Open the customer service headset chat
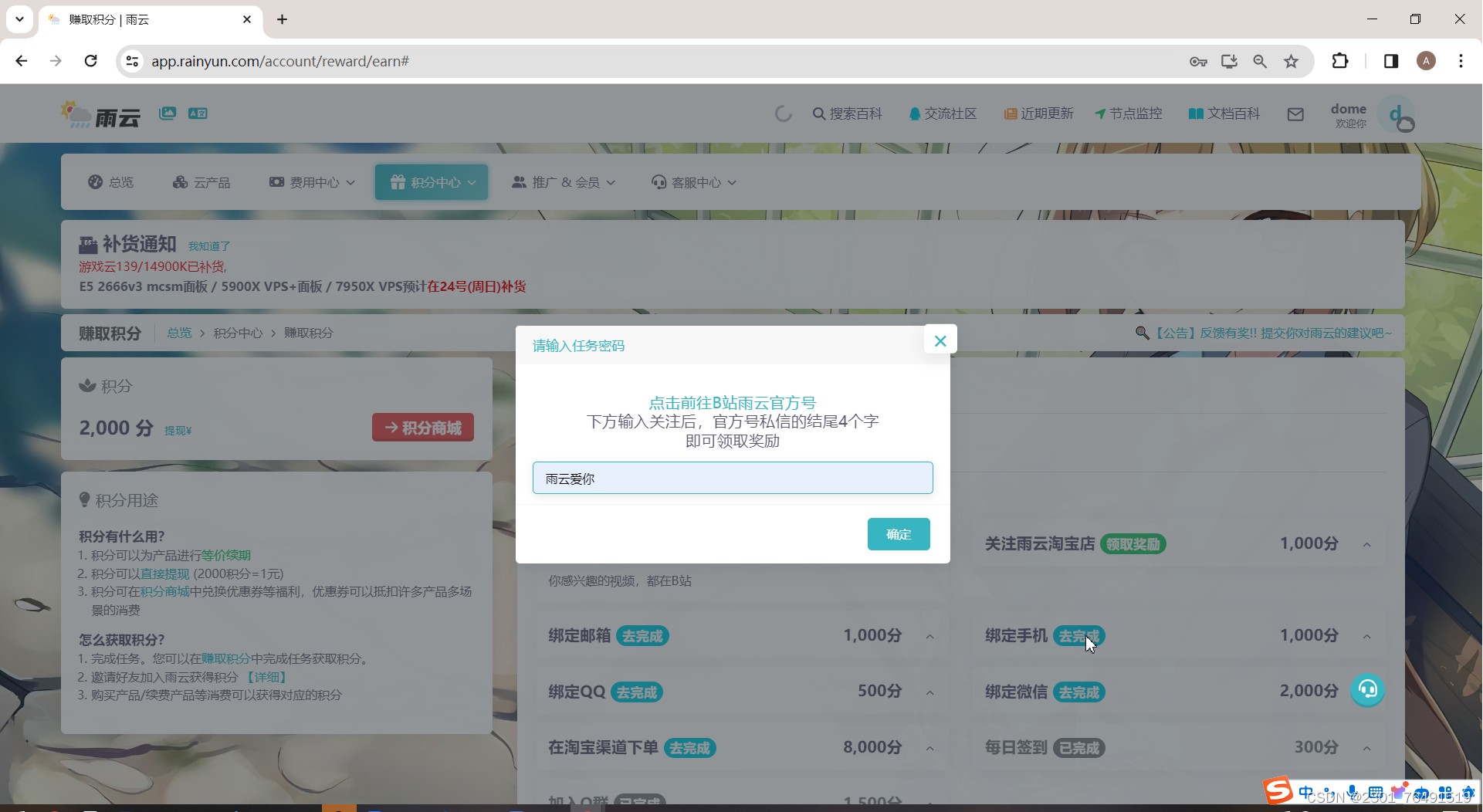The image size is (1483, 812). click(x=1368, y=689)
